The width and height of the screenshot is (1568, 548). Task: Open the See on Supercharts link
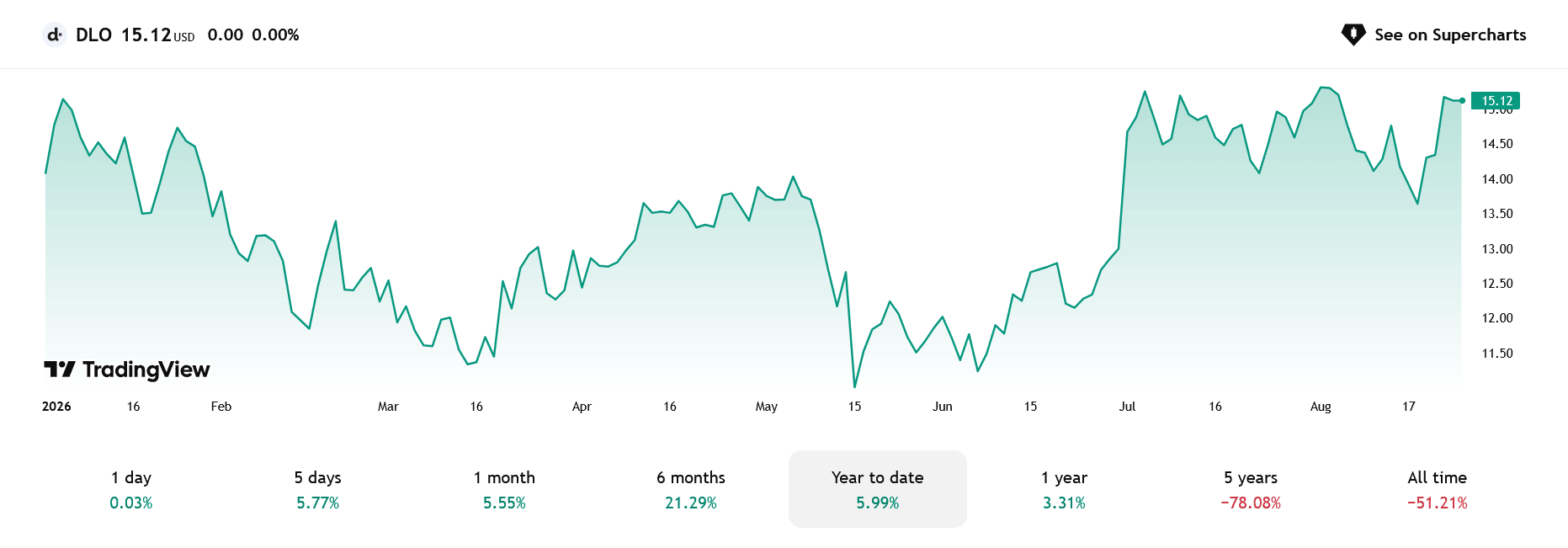[x=1433, y=35]
